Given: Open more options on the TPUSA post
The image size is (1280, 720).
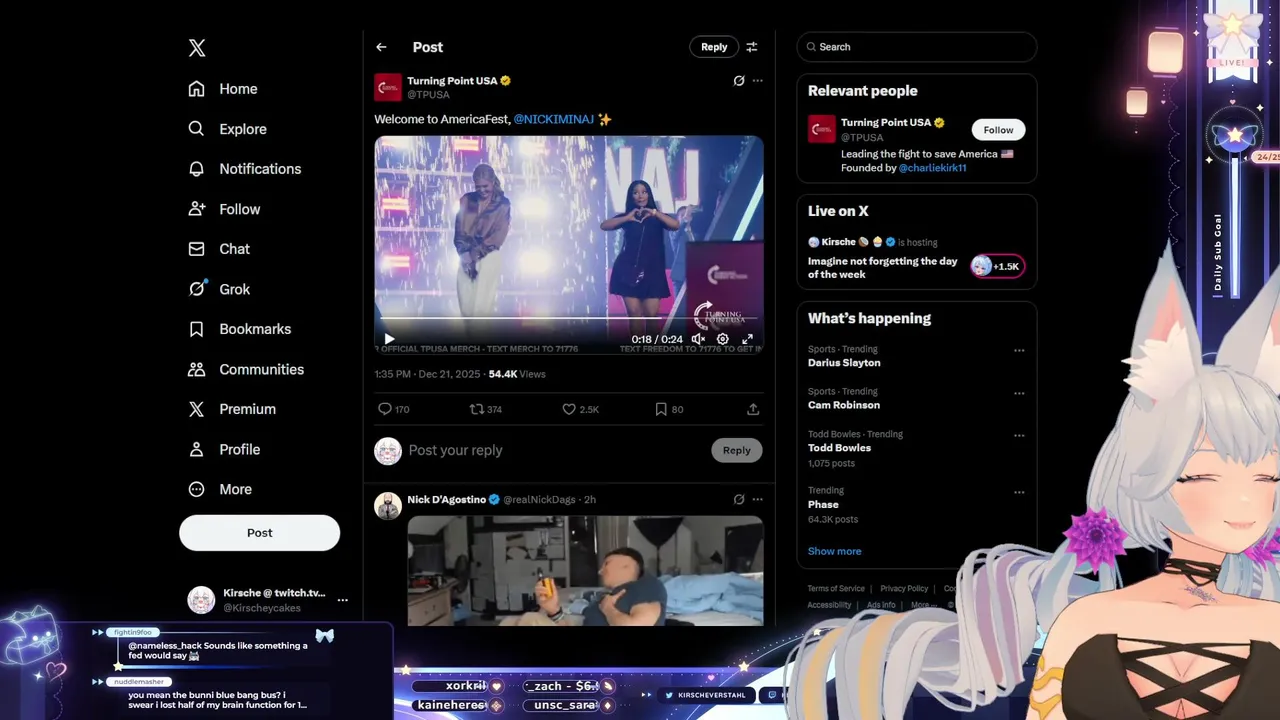Looking at the screenshot, I should 757,81.
